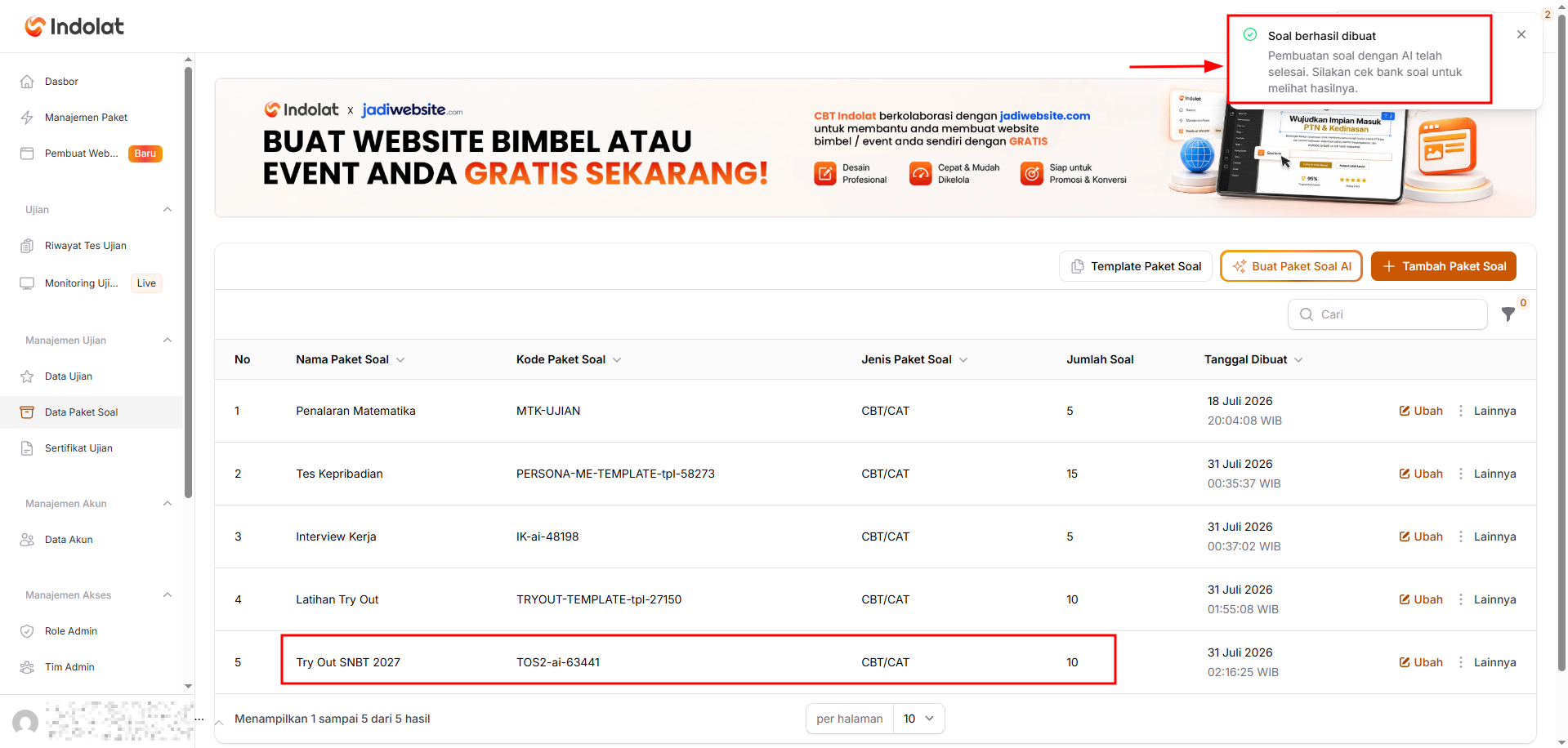
Task: Click Template Paket Soal button
Action: 1136,266
